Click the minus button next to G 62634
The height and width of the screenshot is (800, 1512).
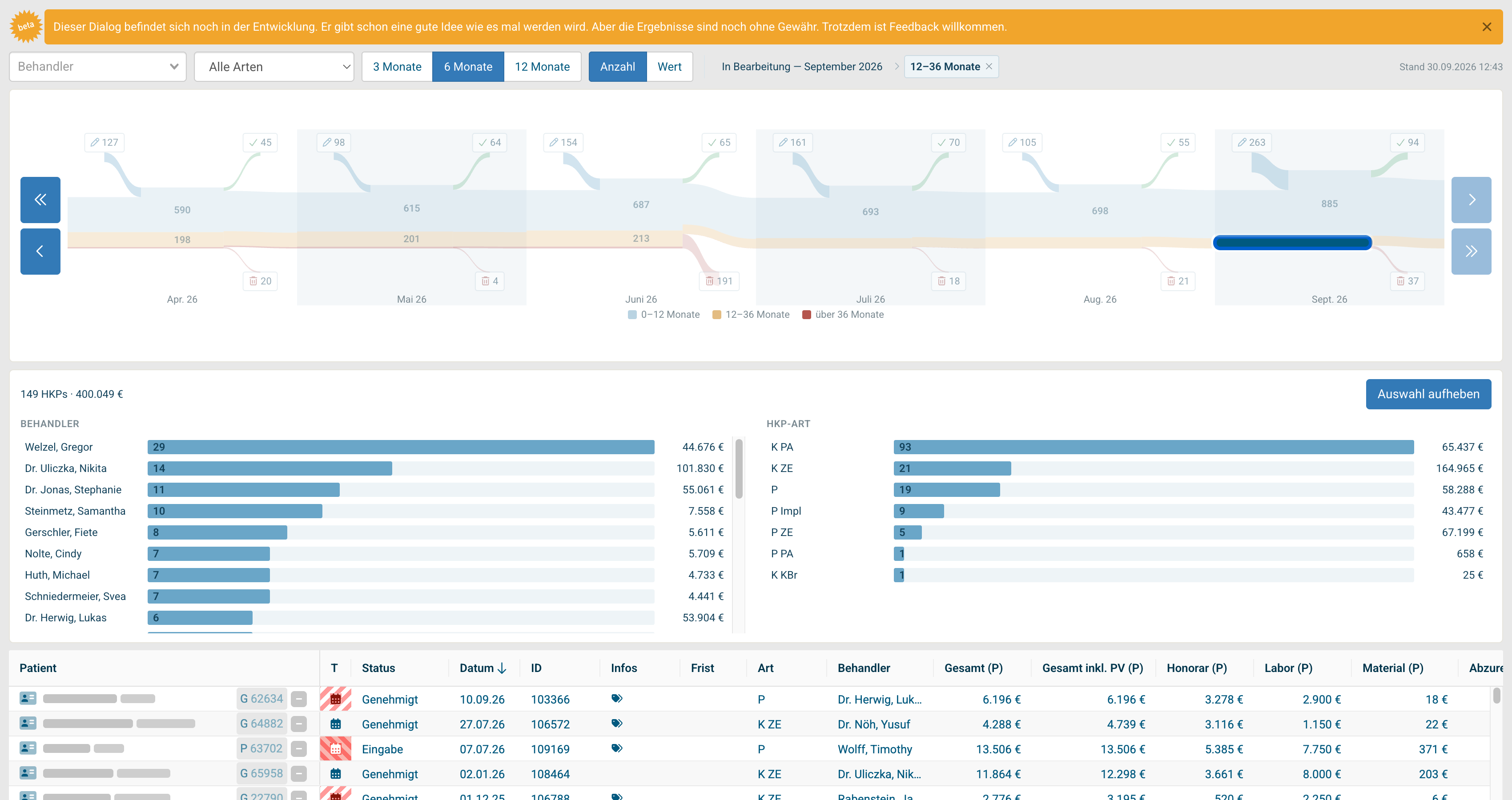tap(299, 699)
